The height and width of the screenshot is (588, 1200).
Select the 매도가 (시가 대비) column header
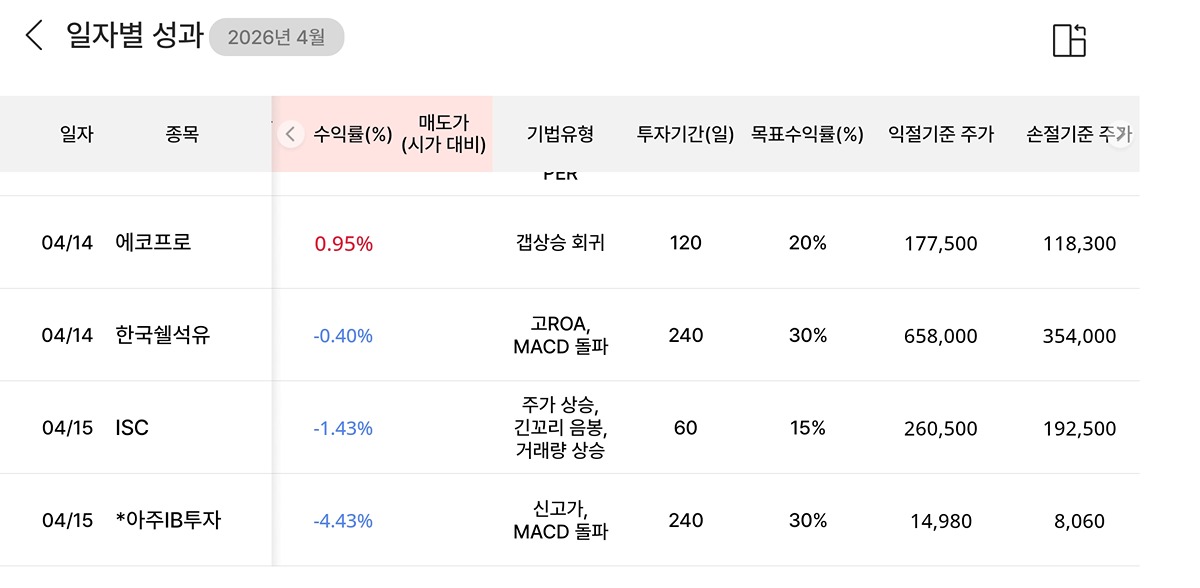click(x=443, y=134)
